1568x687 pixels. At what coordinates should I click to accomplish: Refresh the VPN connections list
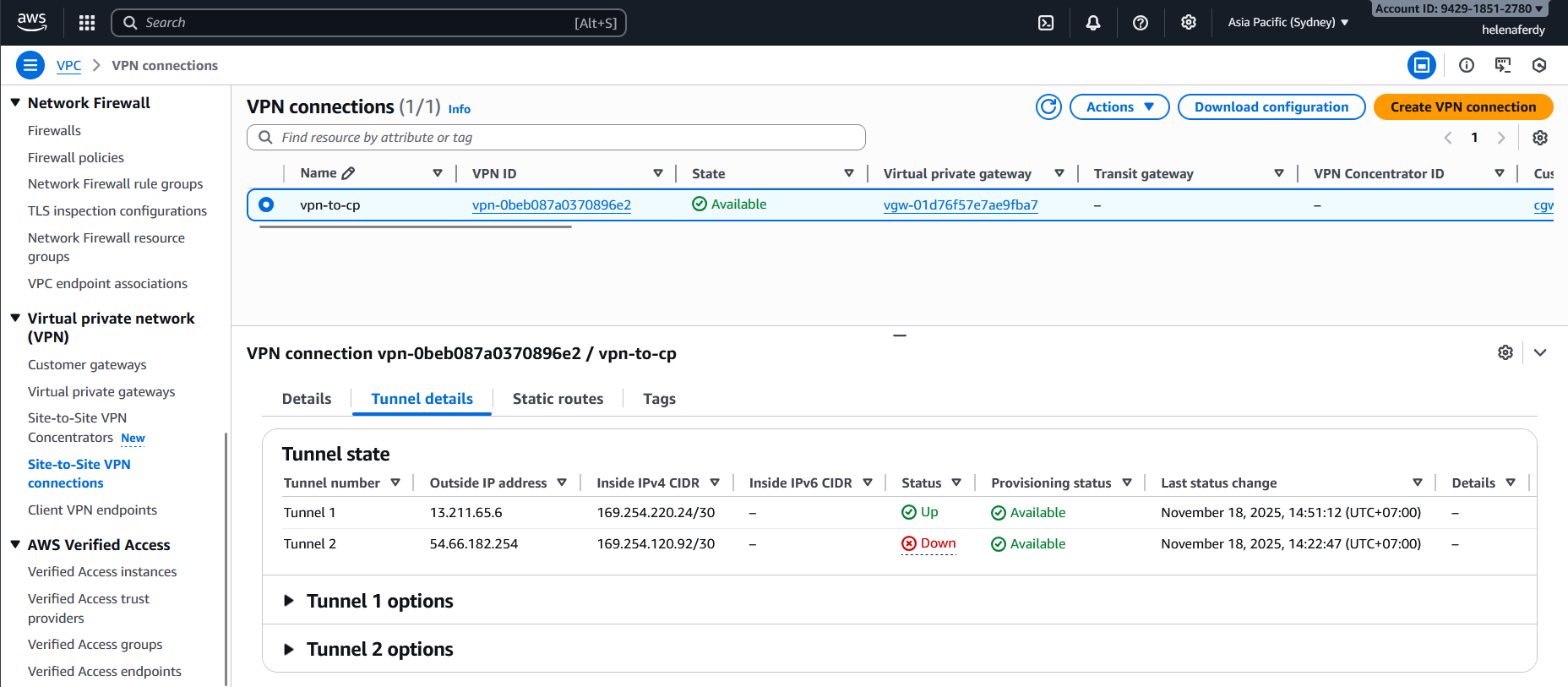1048,107
